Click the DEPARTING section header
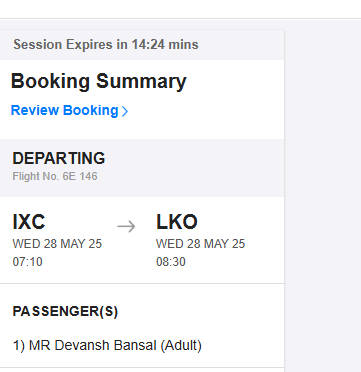The height and width of the screenshot is (372, 361). (59, 158)
